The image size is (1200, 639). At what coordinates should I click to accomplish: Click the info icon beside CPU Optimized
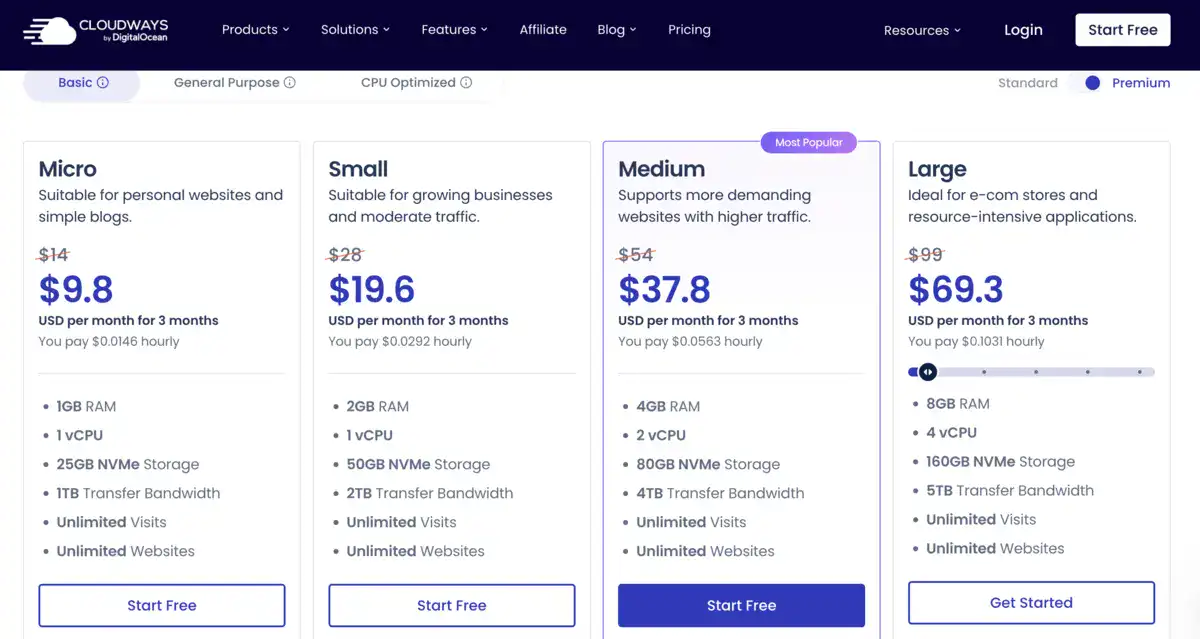click(467, 83)
